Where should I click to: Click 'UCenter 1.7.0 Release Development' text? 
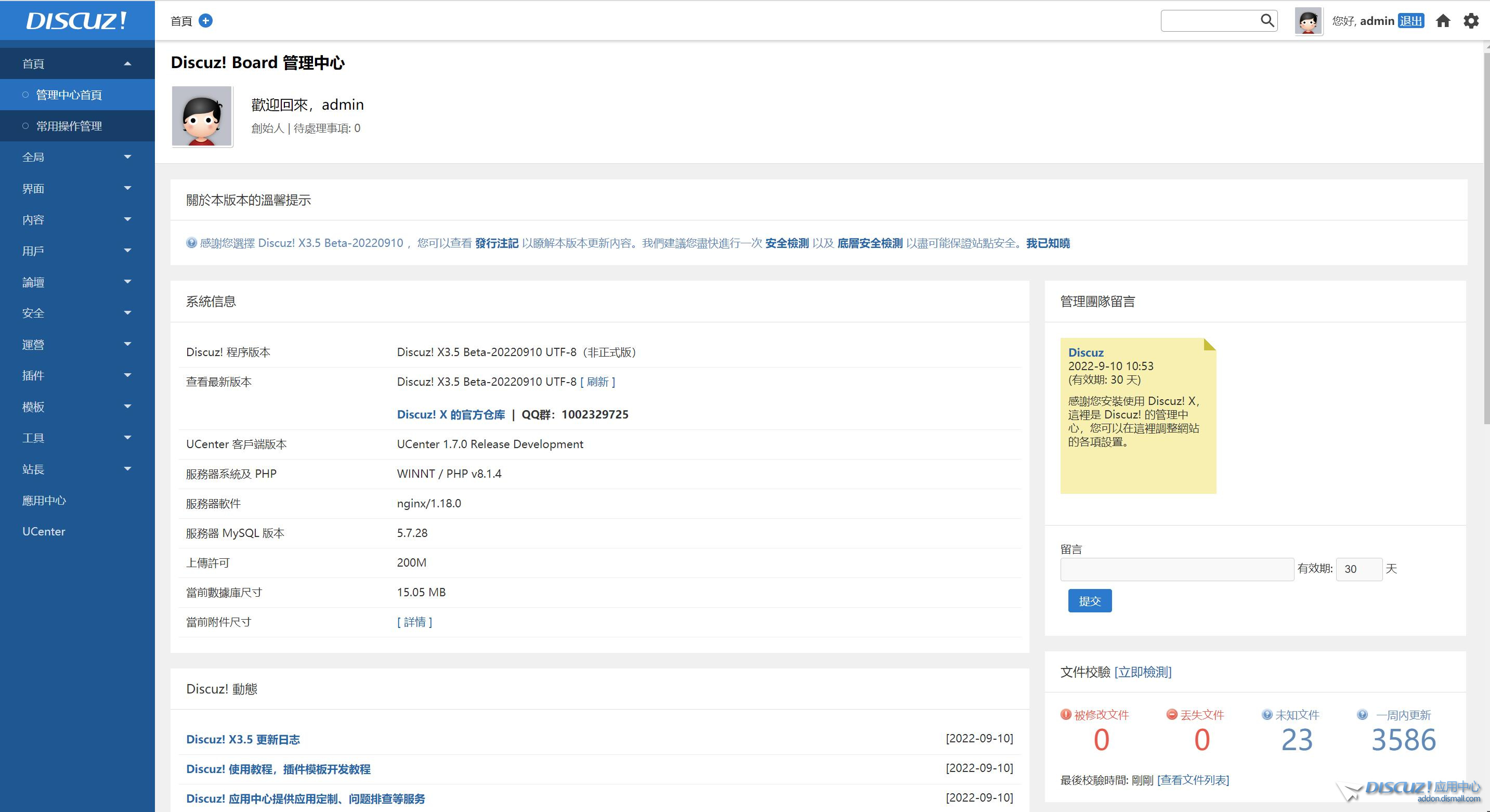click(490, 444)
